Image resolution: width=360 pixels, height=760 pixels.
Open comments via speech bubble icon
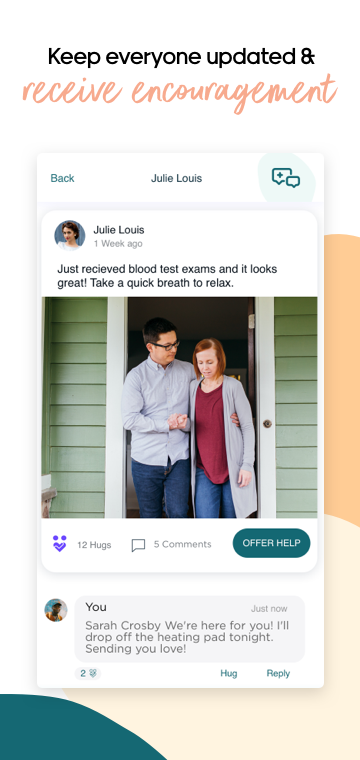(x=139, y=545)
